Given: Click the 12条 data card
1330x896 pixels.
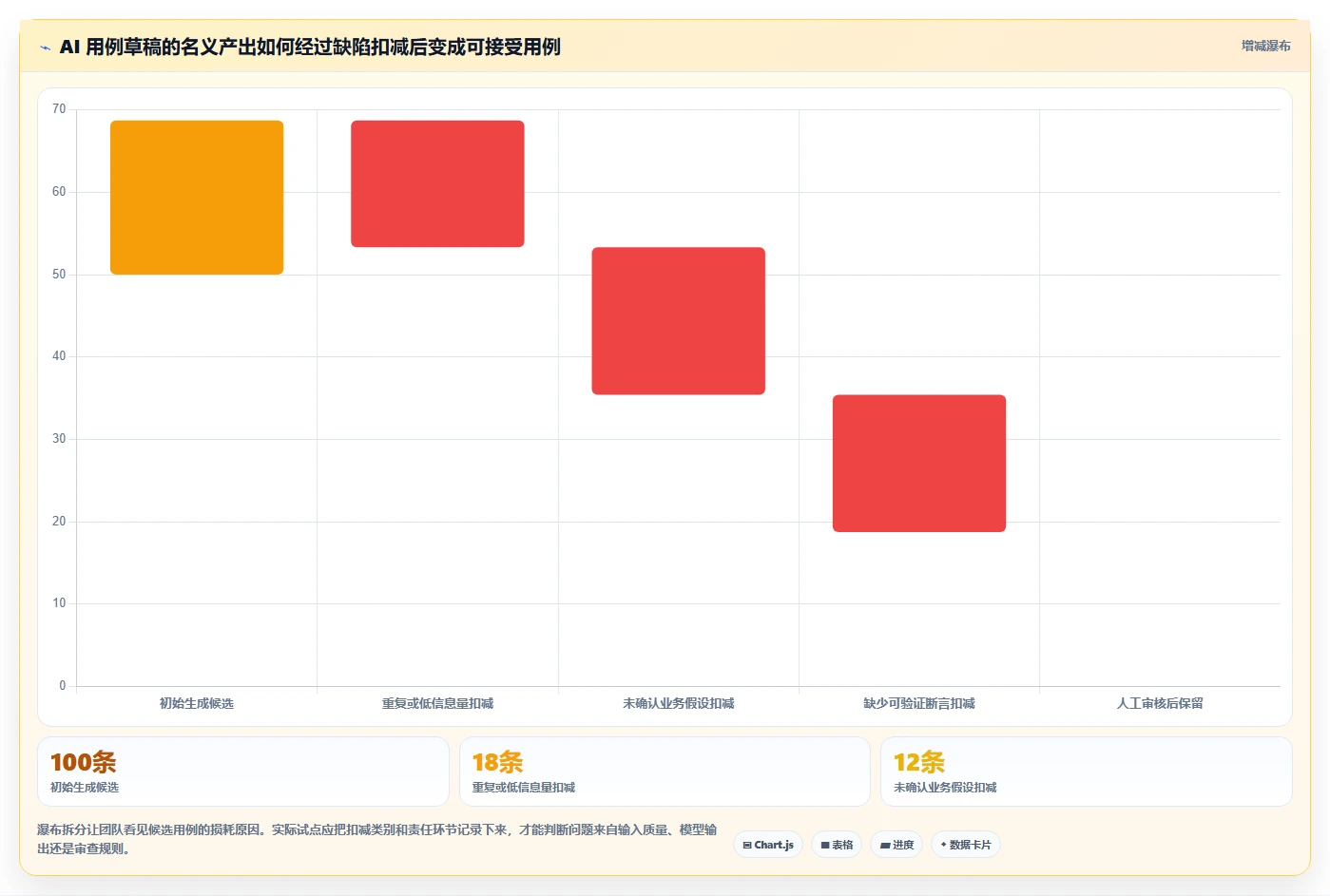Looking at the screenshot, I should click(1087, 772).
